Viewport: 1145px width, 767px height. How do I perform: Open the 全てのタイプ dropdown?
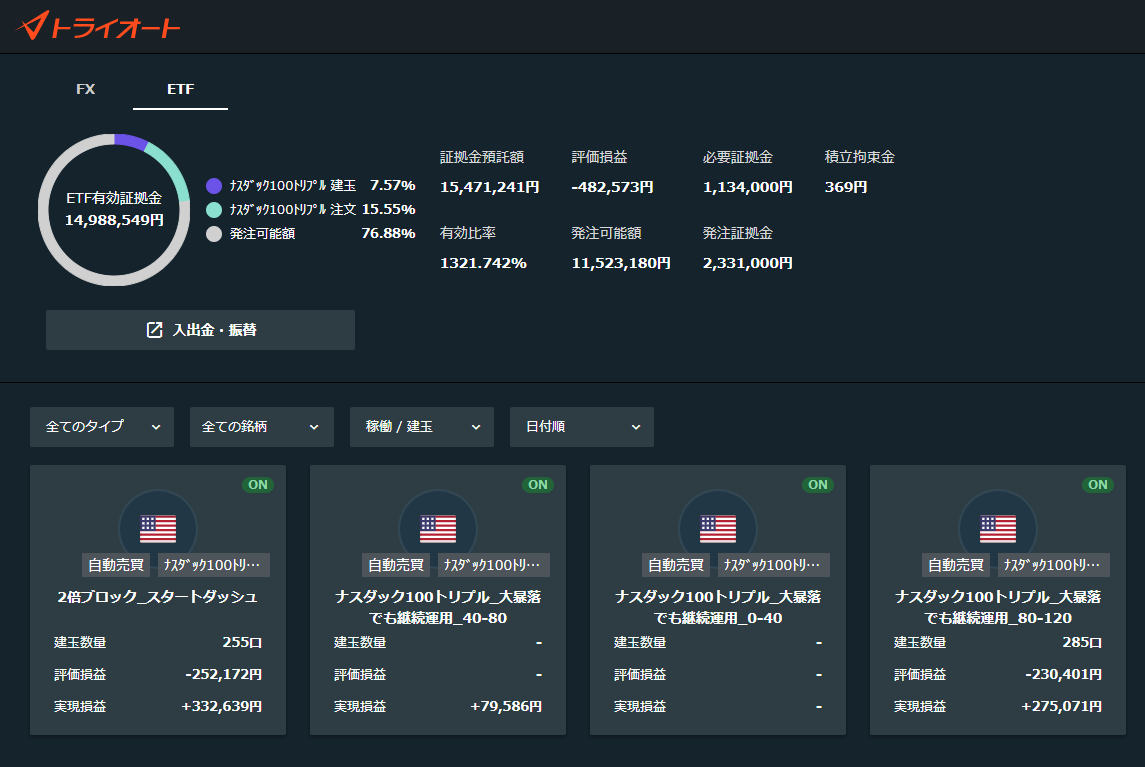tap(102, 427)
